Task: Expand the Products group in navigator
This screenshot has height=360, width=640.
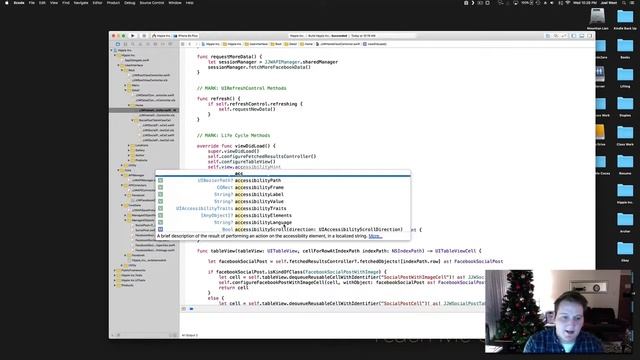Action: click(x=116, y=285)
